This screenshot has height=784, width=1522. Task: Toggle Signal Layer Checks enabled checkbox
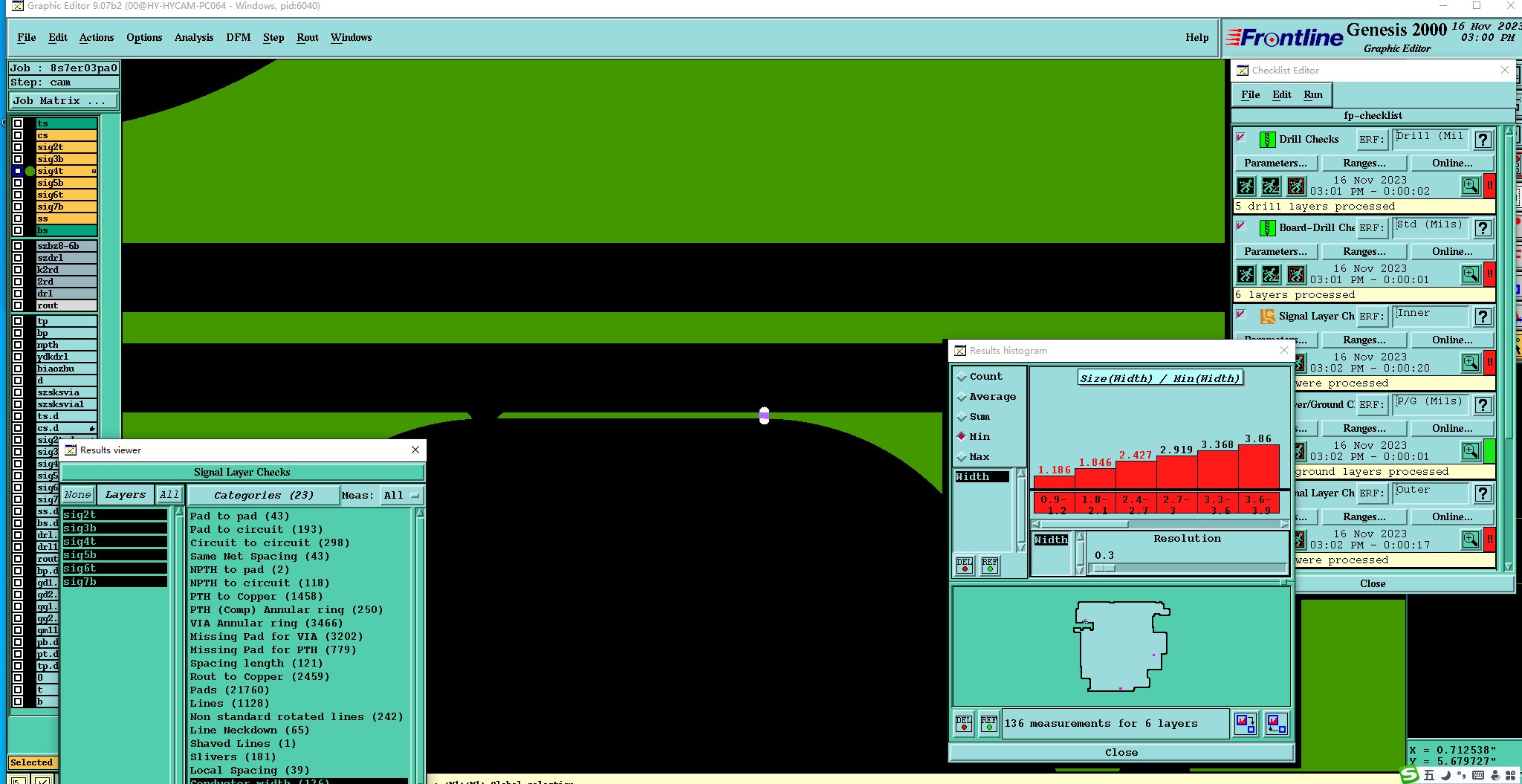[1241, 314]
